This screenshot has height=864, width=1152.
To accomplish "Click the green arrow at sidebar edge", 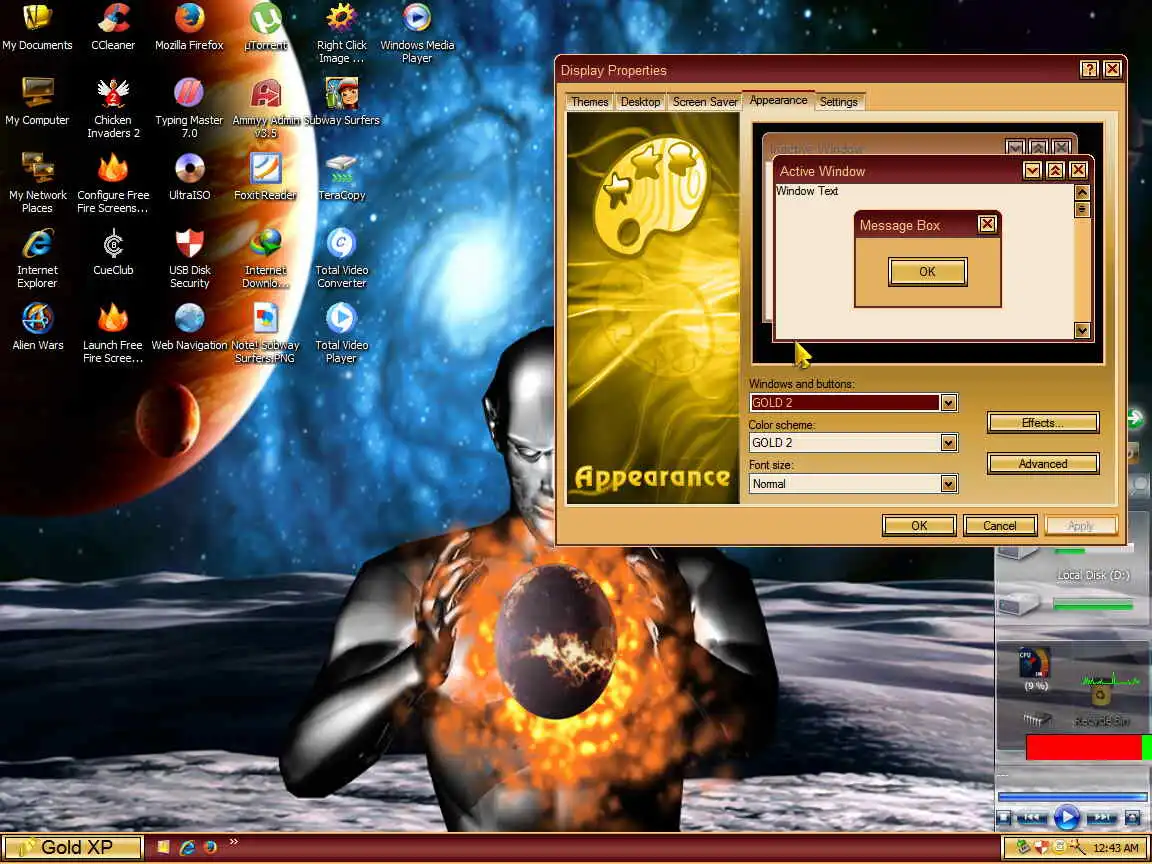I will point(1136,419).
